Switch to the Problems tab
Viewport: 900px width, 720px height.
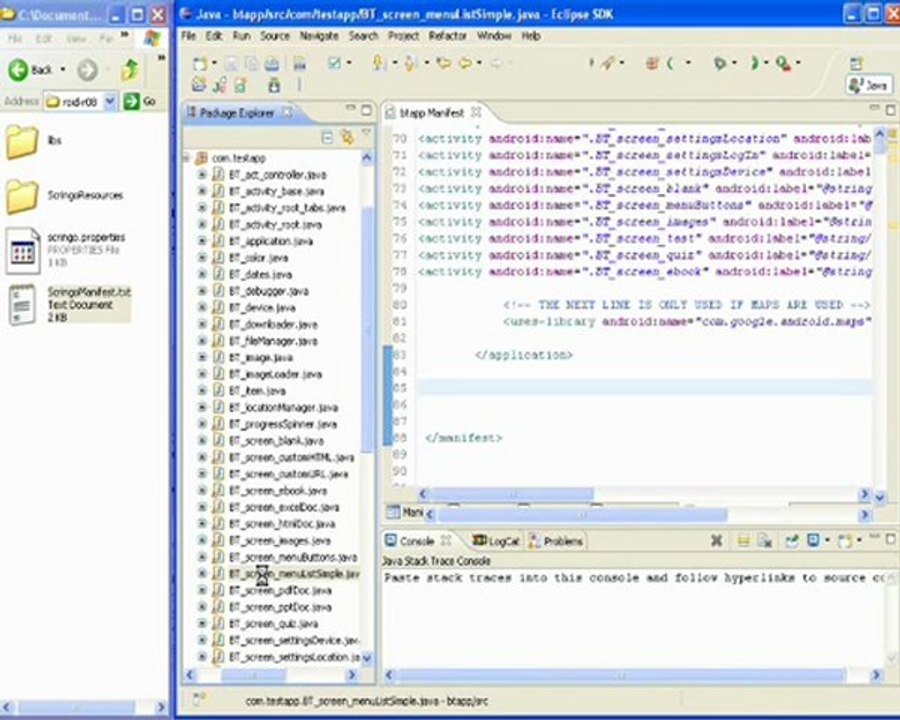[556, 541]
